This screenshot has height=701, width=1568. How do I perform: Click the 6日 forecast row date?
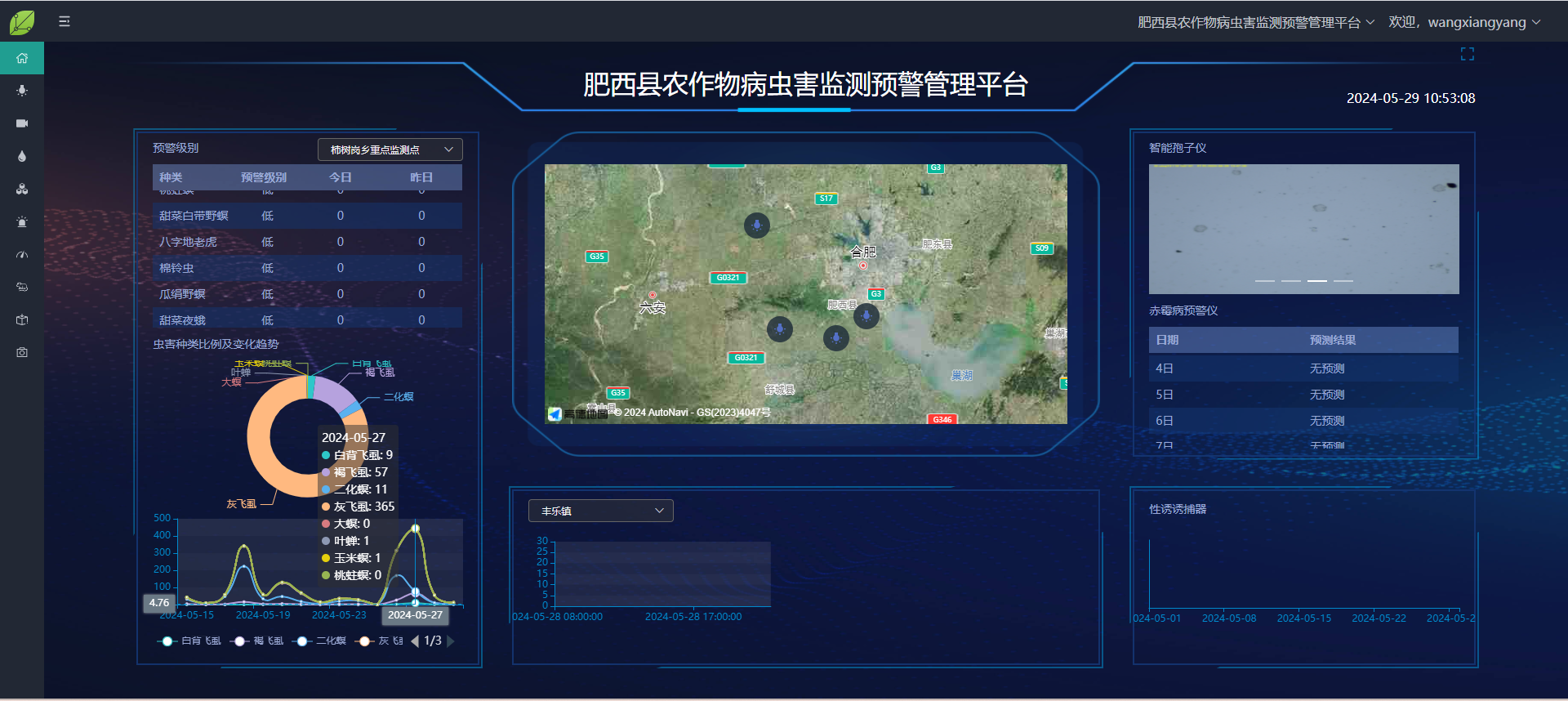tap(1165, 421)
